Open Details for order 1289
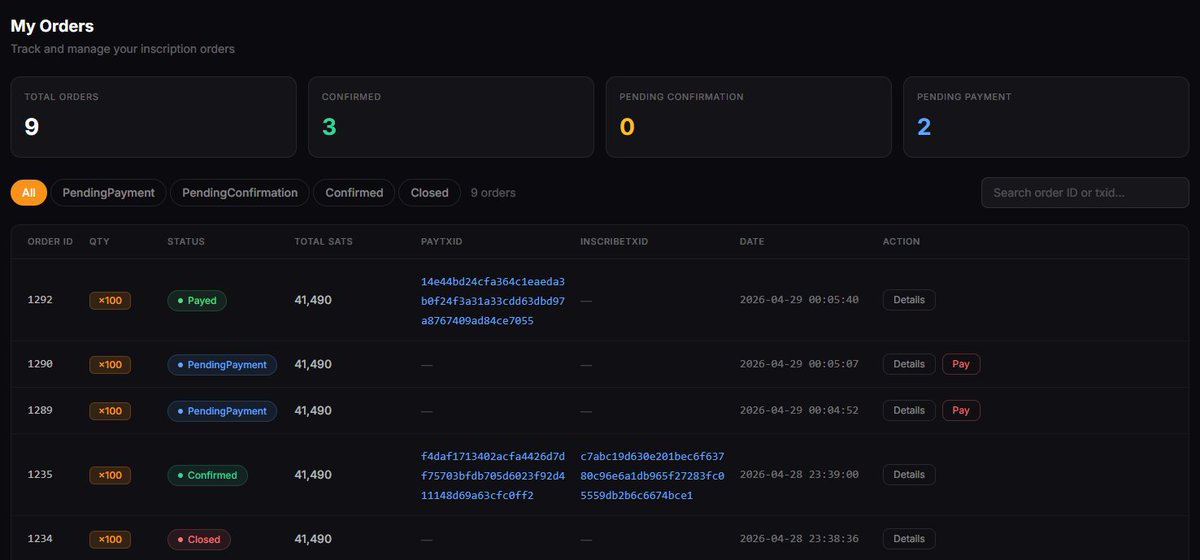 (x=909, y=410)
